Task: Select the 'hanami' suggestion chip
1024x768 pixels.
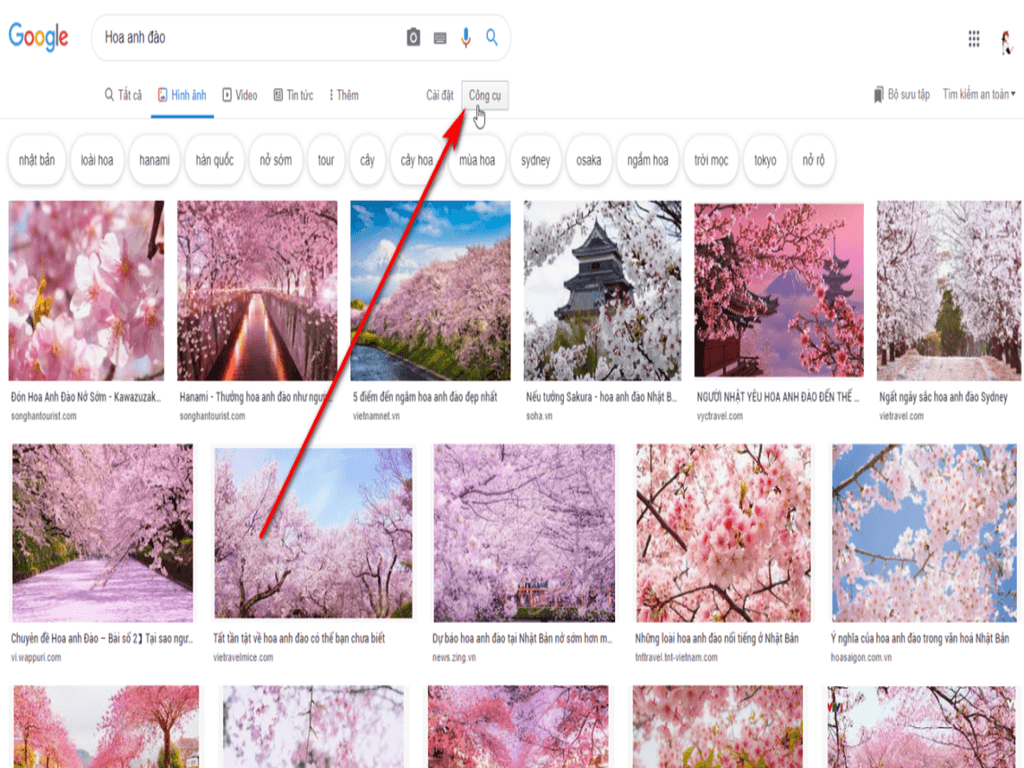Action: 154,160
